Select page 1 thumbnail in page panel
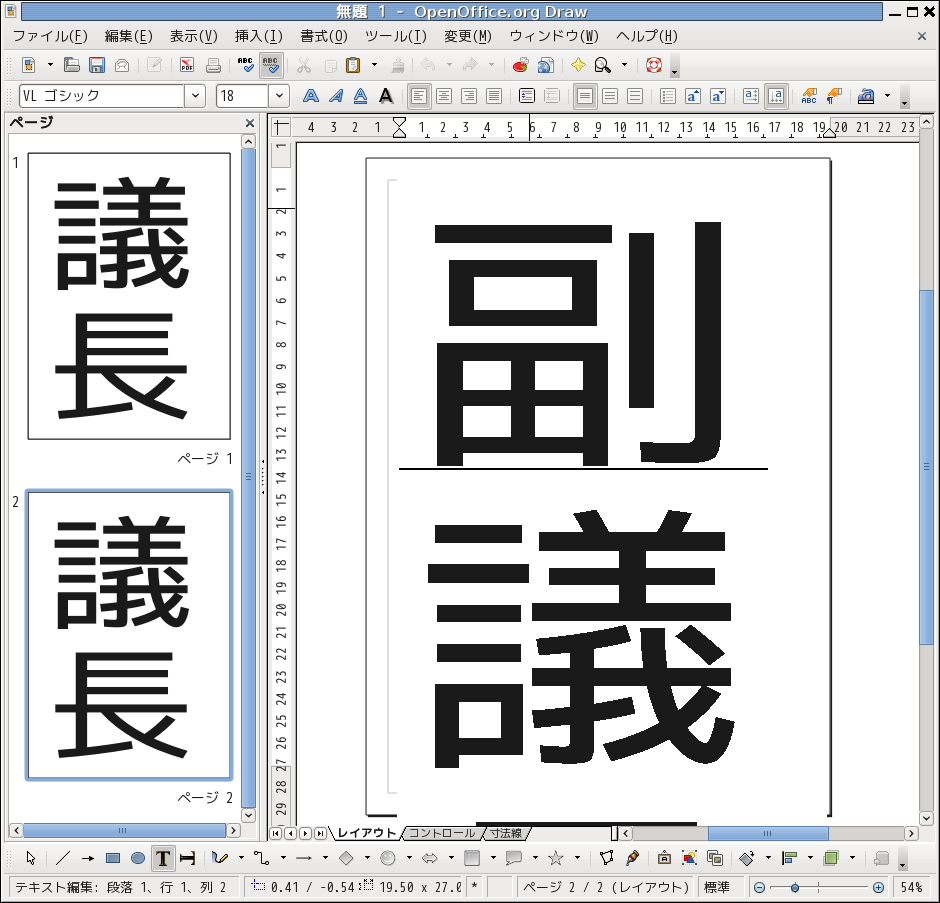This screenshot has height=903, width=940. [129, 296]
